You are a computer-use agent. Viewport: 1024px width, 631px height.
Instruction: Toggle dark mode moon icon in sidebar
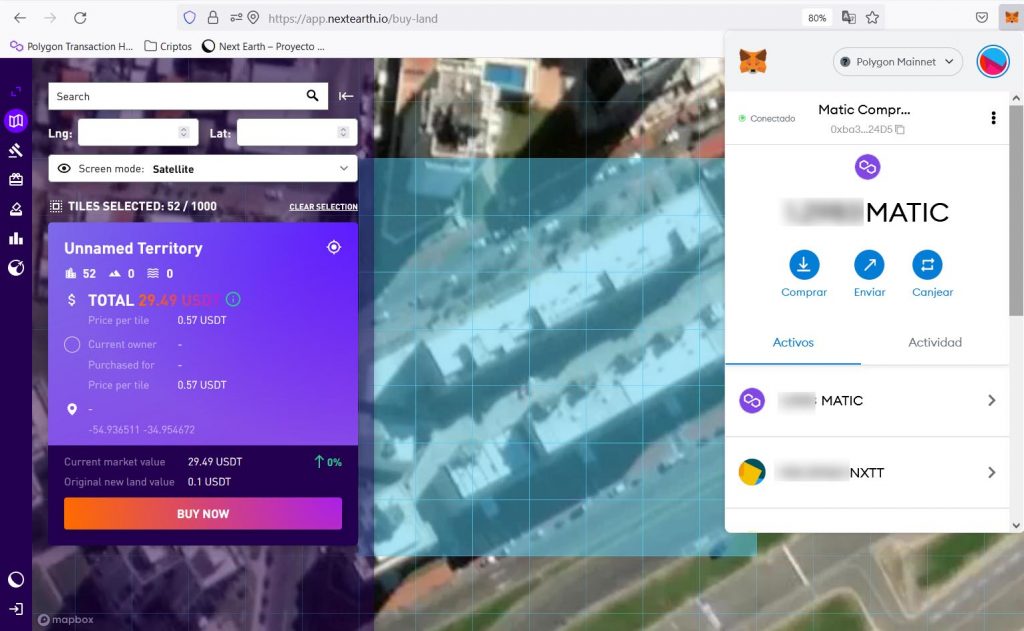click(x=16, y=579)
